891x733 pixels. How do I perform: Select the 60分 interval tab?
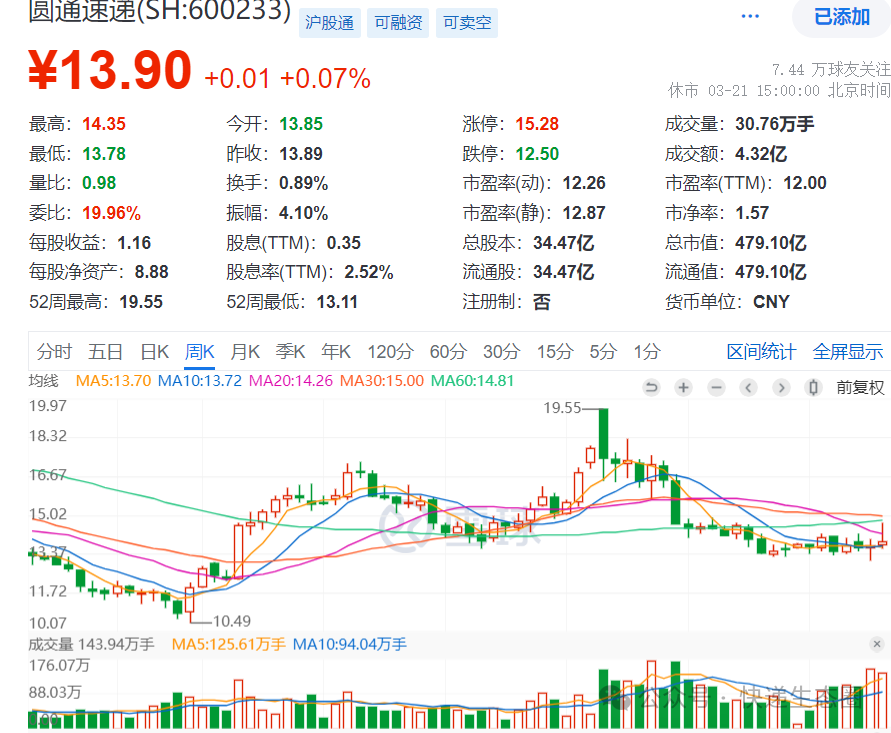click(x=448, y=352)
